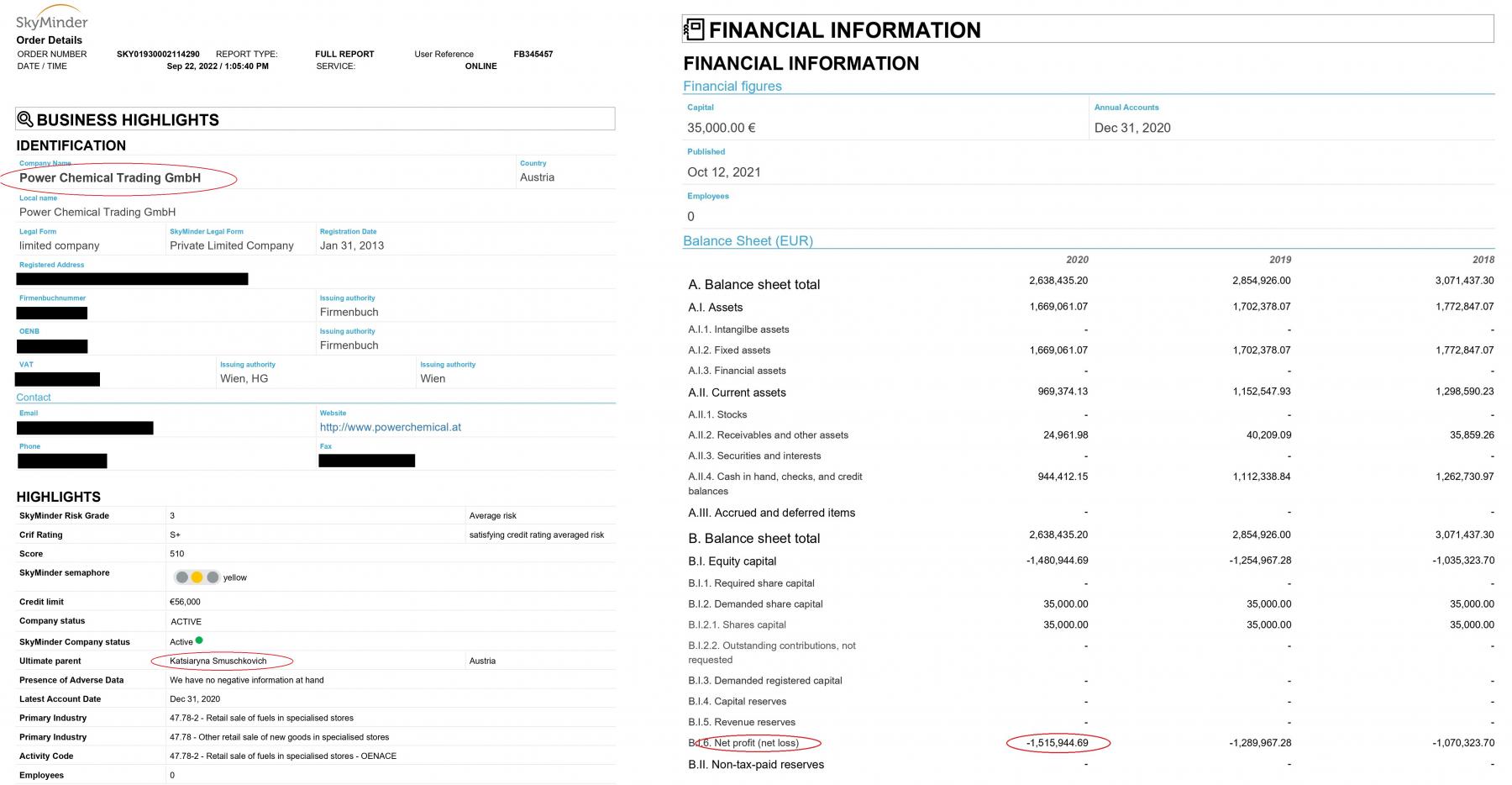Click the Score value 510
The width and height of the screenshot is (1512, 785).
(176, 554)
